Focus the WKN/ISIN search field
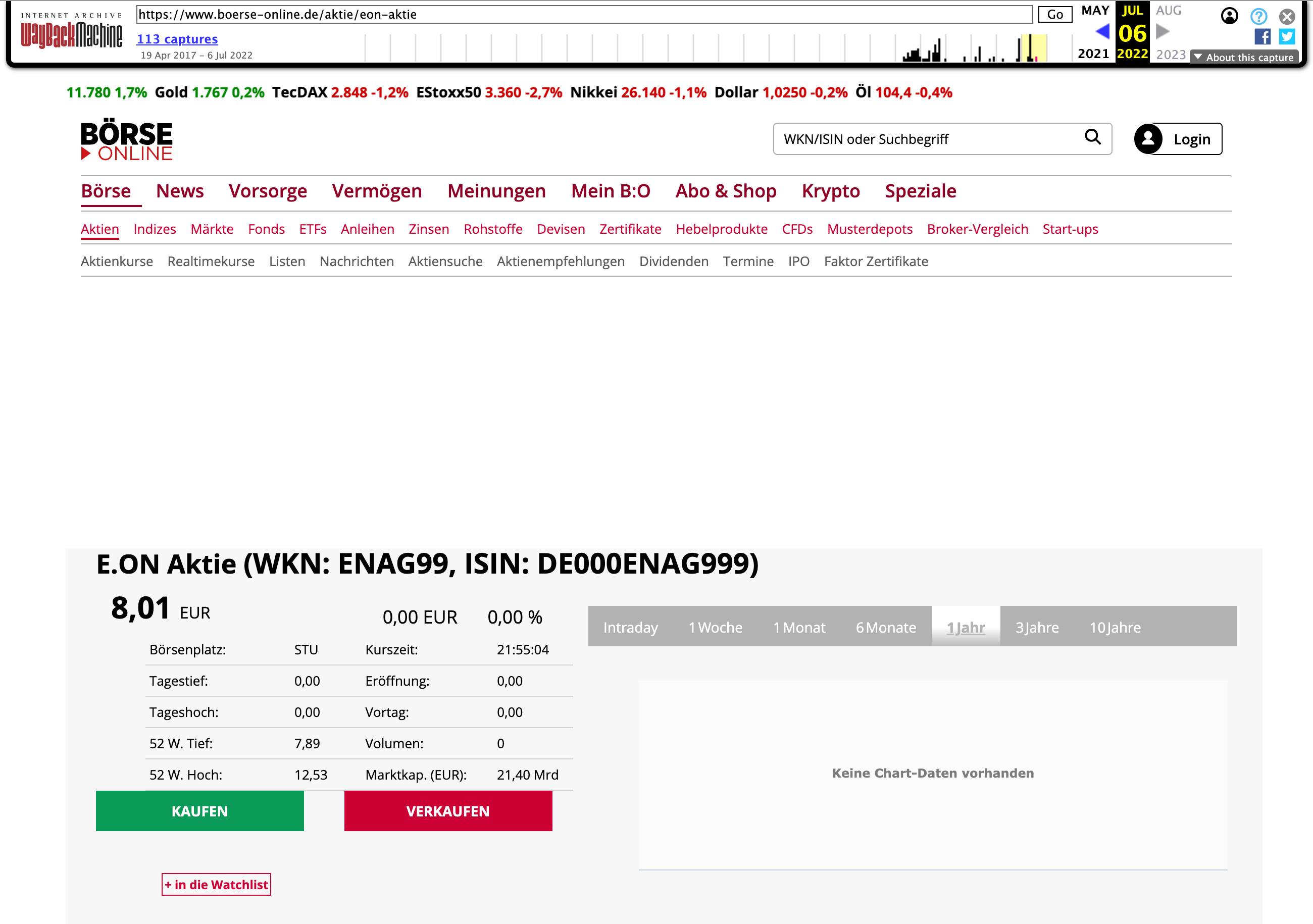Viewport: 1313px width, 924px height. point(926,139)
